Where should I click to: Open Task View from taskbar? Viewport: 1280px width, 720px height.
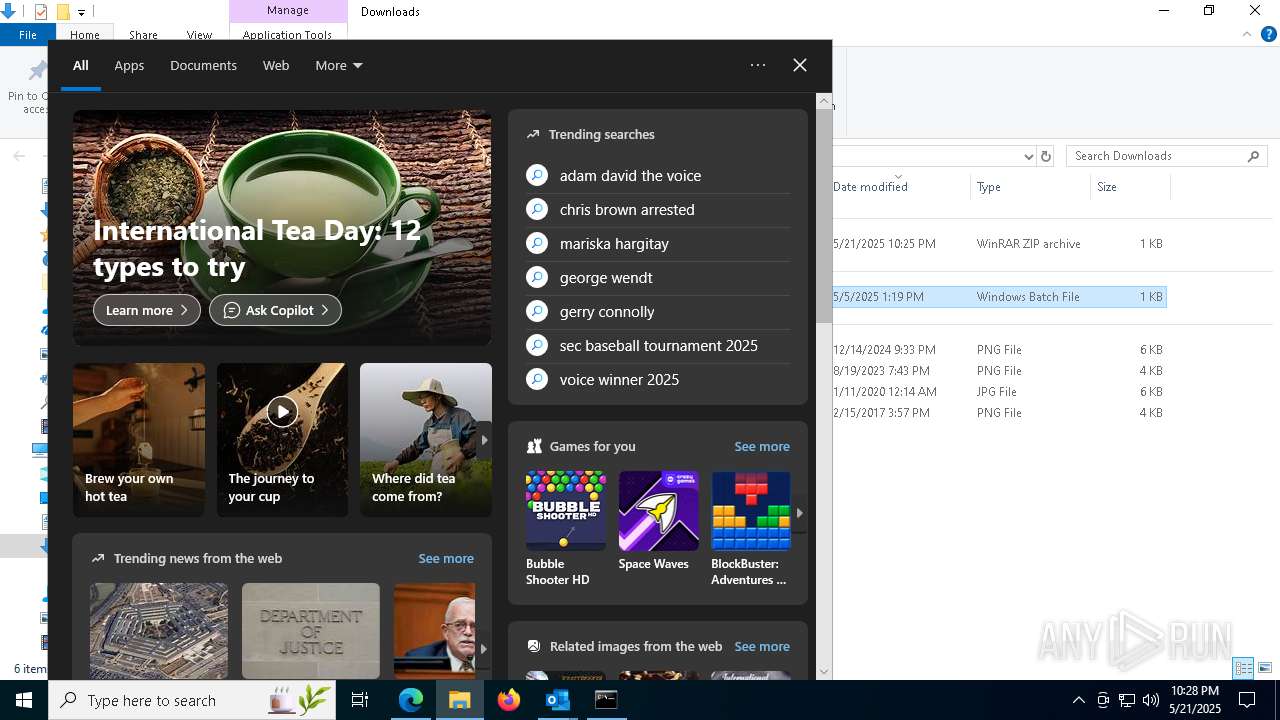coord(361,700)
